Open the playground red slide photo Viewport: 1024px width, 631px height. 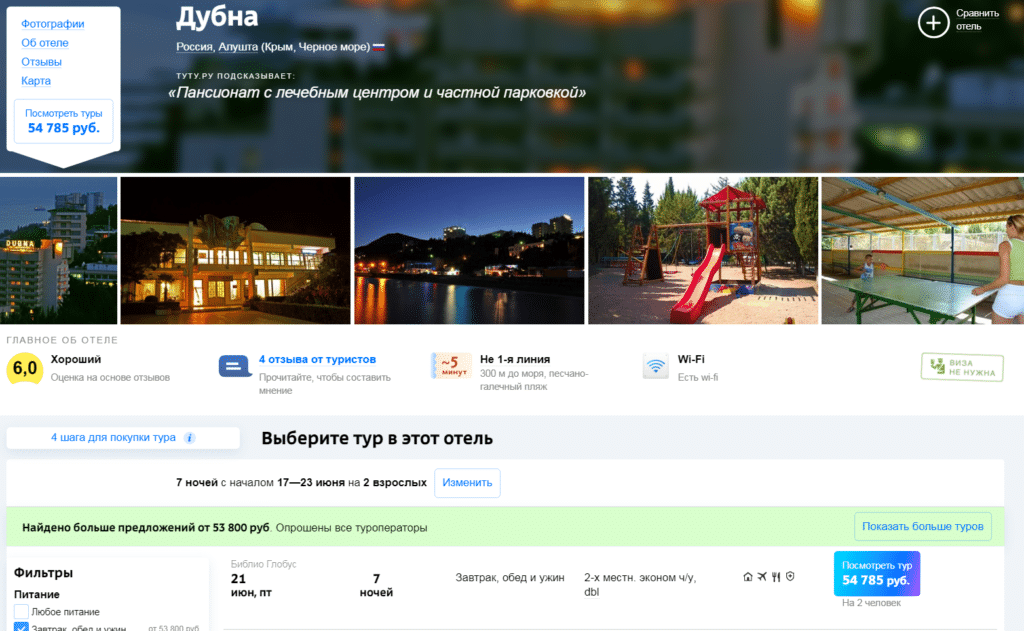[x=703, y=250]
